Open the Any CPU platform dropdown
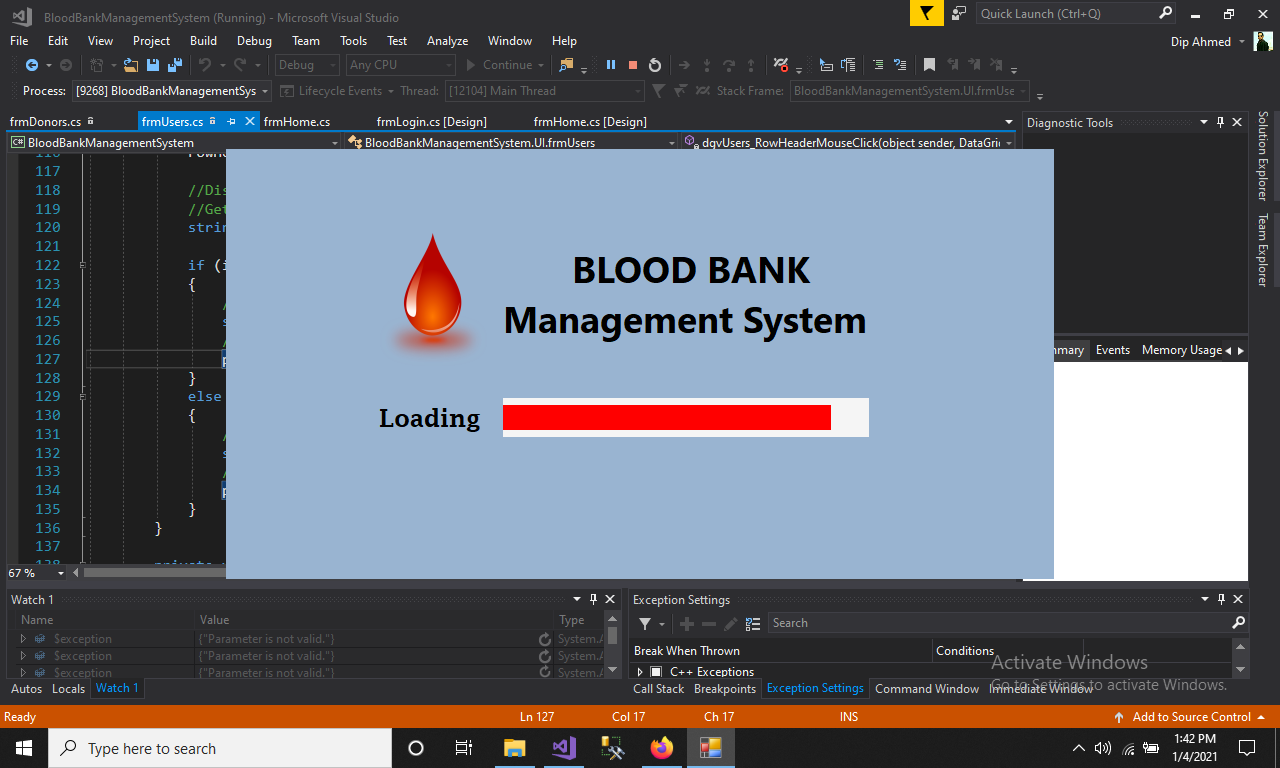The image size is (1280, 768). pyautogui.click(x=399, y=65)
